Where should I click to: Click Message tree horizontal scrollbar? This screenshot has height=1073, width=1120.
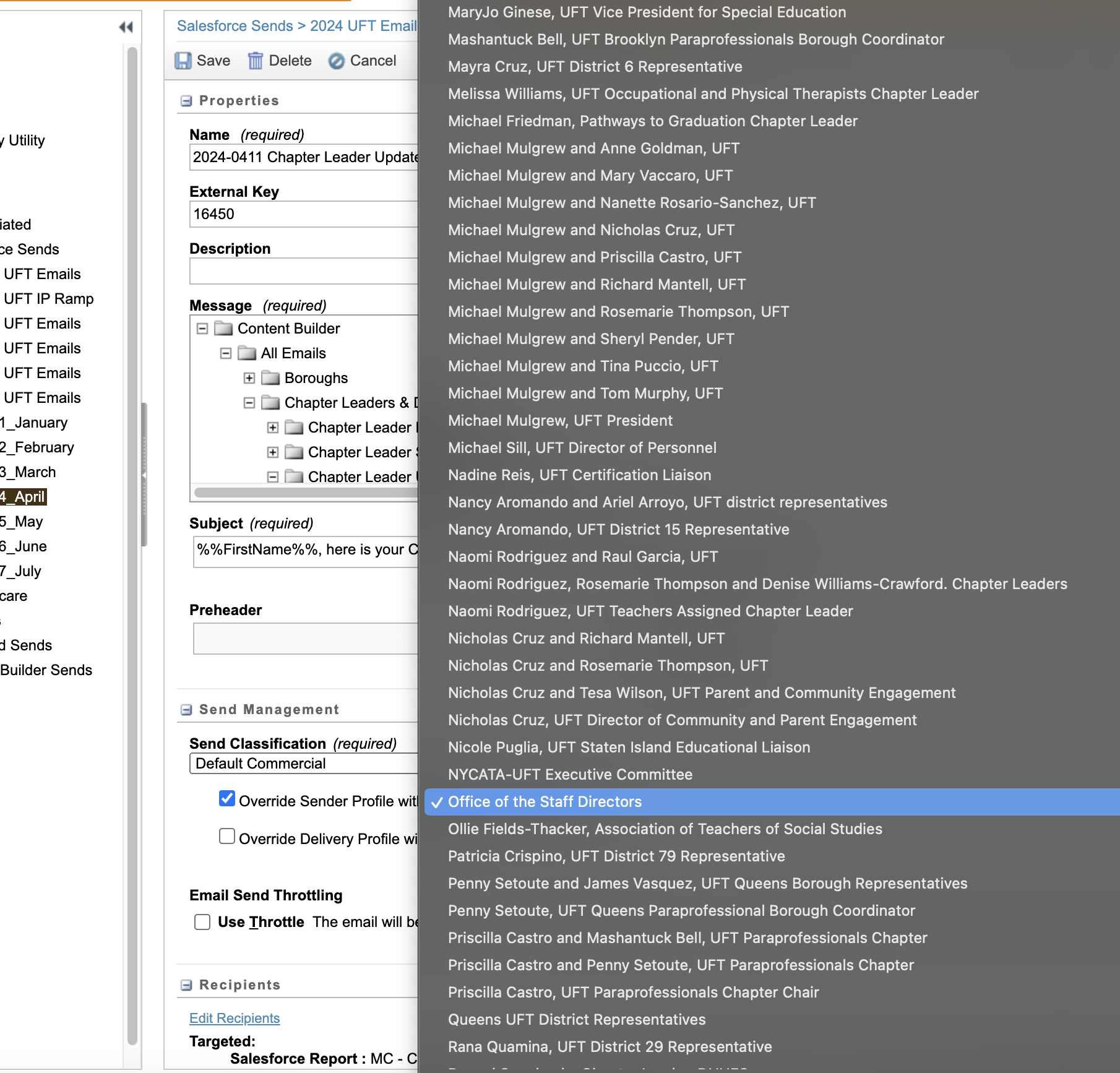click(306, 493)
